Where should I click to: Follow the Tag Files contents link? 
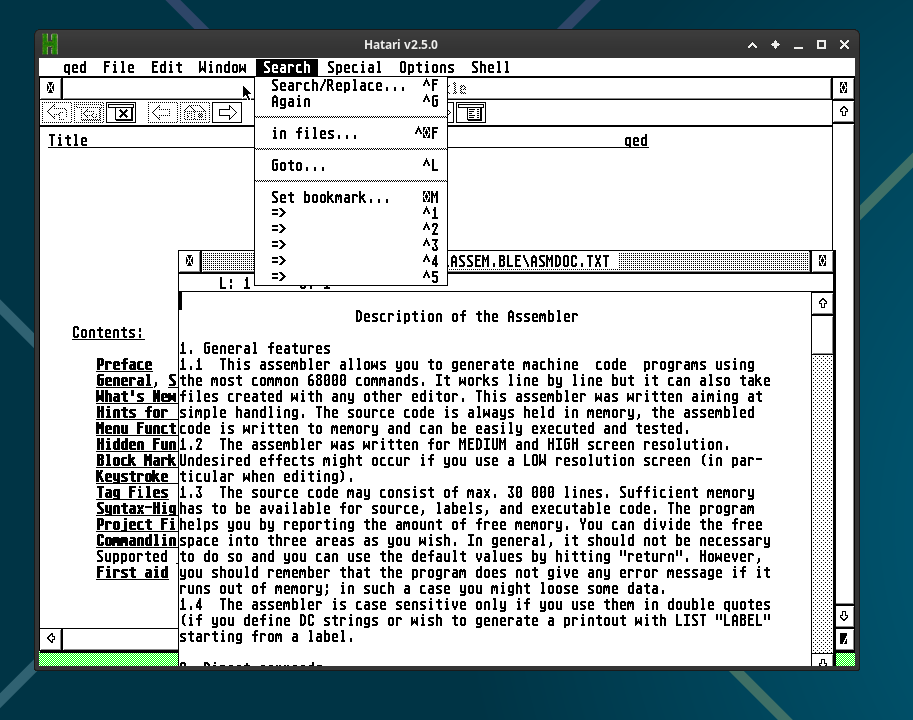pos(132,493)
